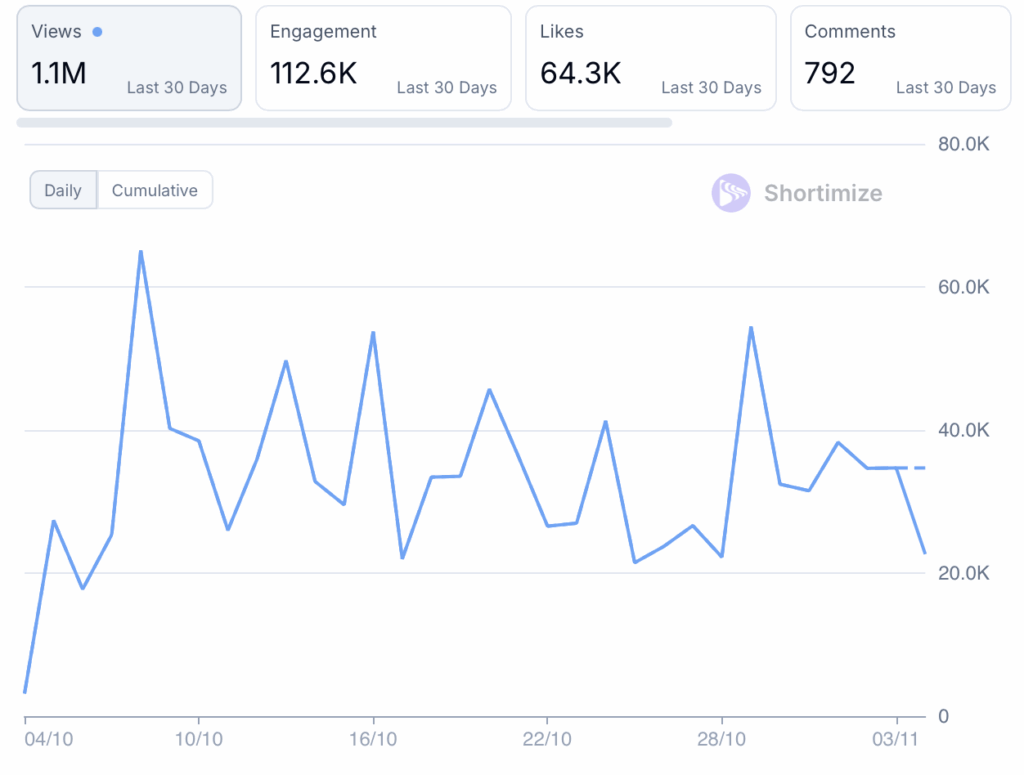The image size is (1024, 775).
Task: Click the 1.1M views value
Action: (x=59, y=73)
